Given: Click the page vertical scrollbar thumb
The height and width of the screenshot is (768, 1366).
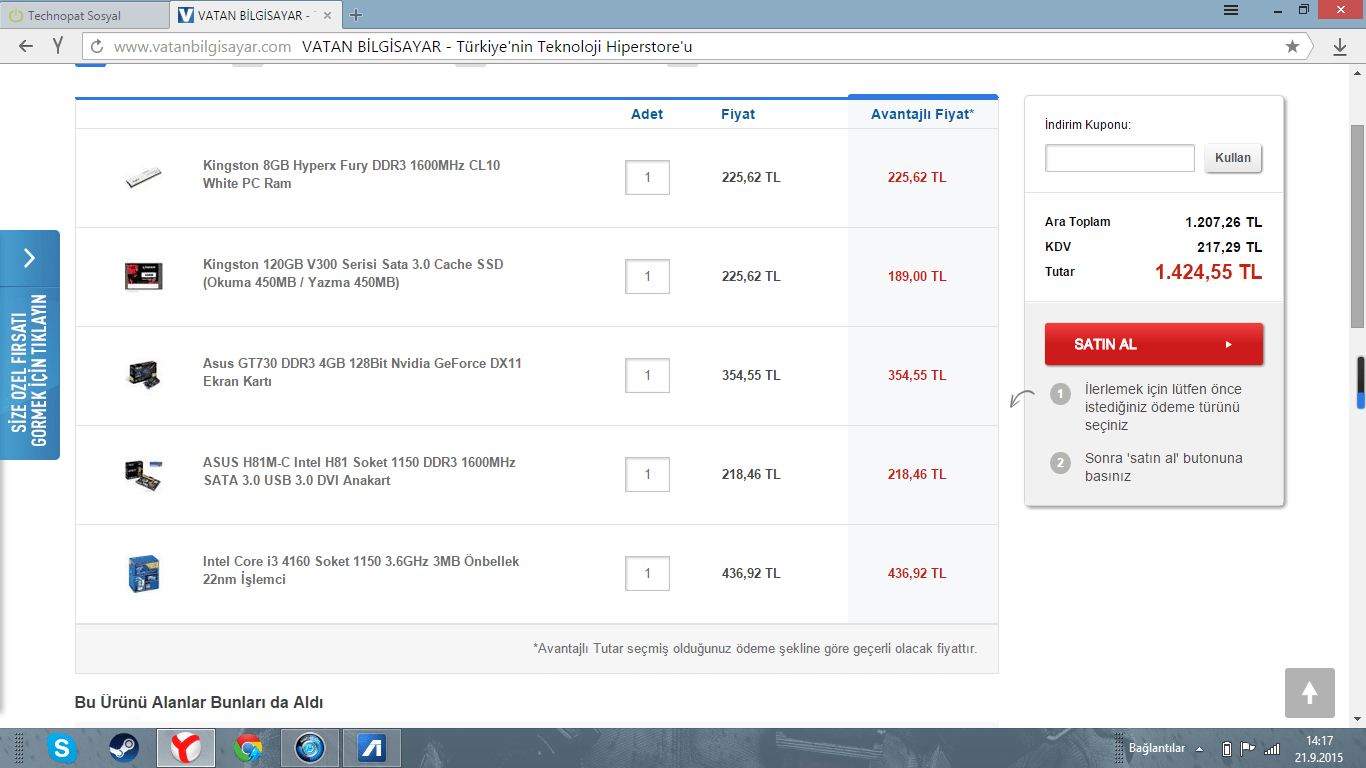Looking at the screenshot, I should pos(1357,228).
